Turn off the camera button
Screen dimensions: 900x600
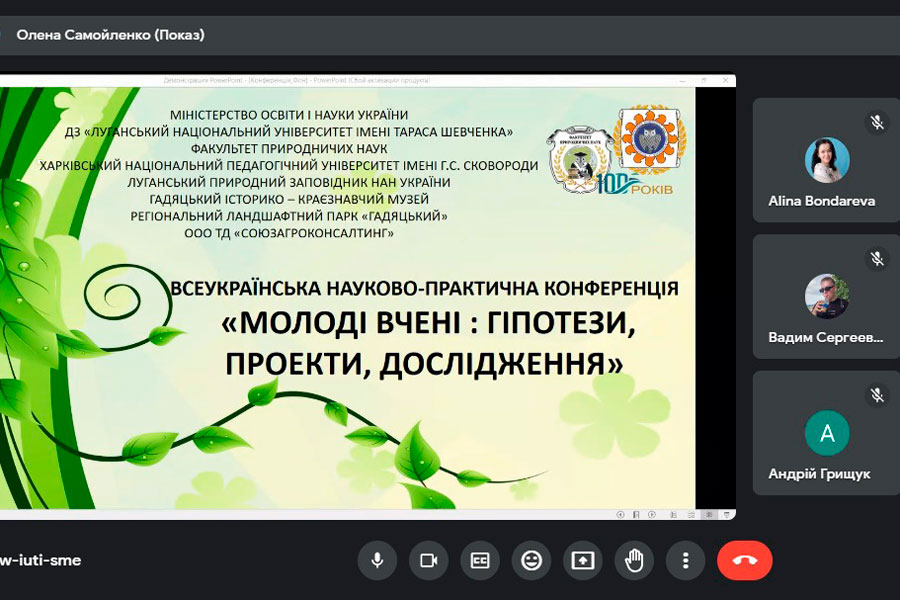click(429, 560)
